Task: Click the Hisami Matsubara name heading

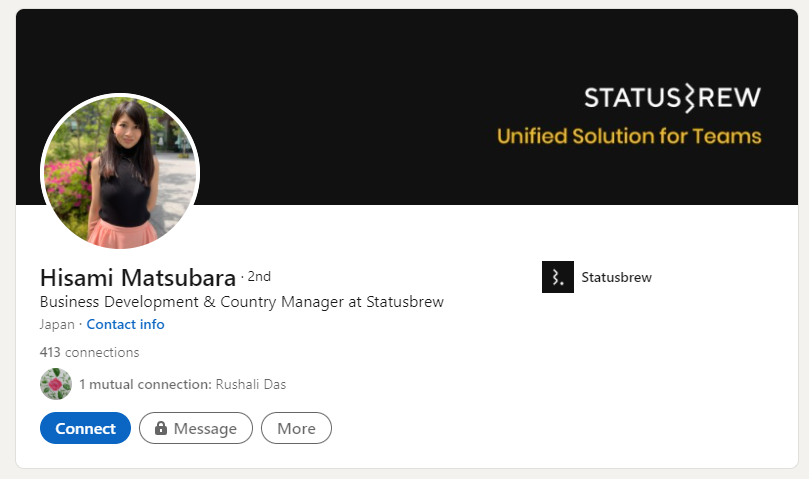Action: pos(138,277)
